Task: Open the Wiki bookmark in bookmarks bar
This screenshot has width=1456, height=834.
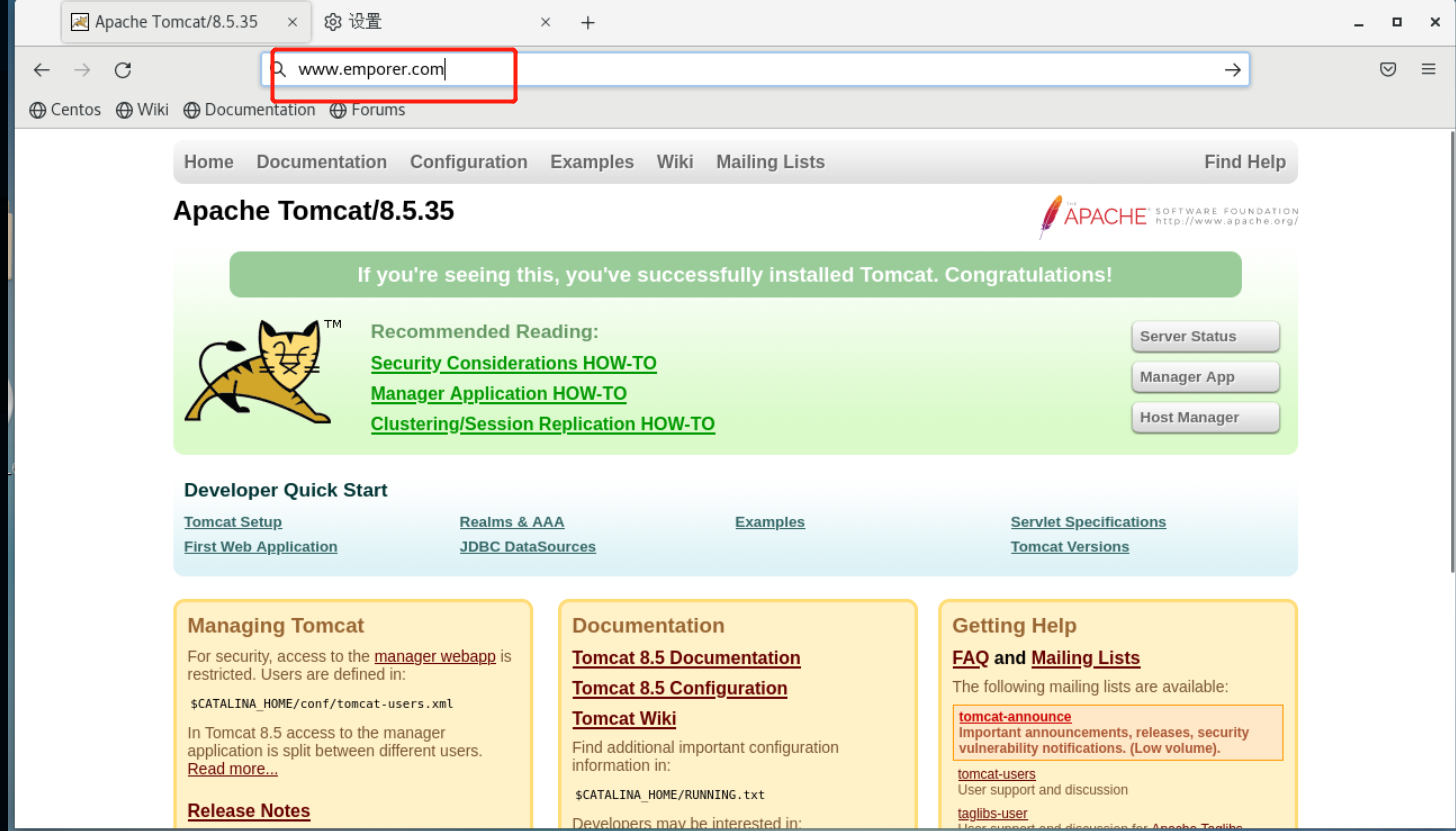Action: [x=142, y=110]
